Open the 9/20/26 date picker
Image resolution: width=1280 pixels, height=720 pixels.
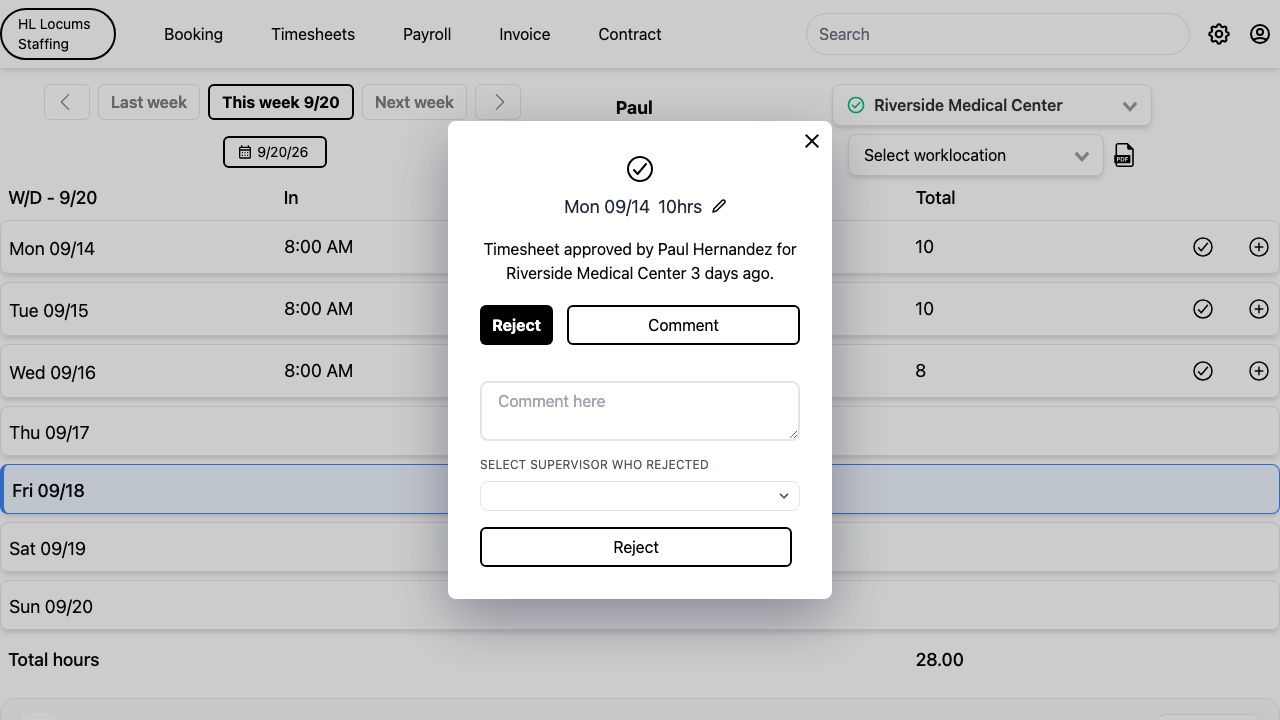(275, 152)
